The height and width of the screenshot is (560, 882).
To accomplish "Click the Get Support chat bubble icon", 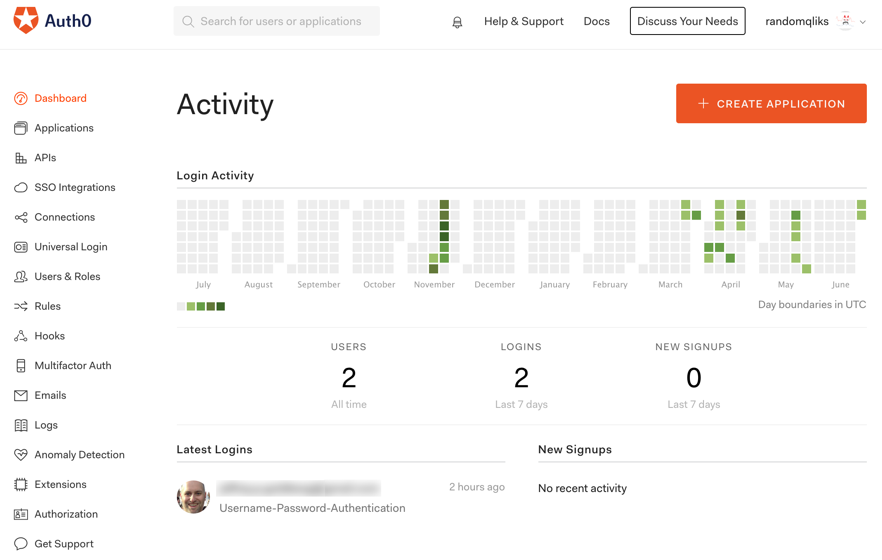I will [21, 544].
